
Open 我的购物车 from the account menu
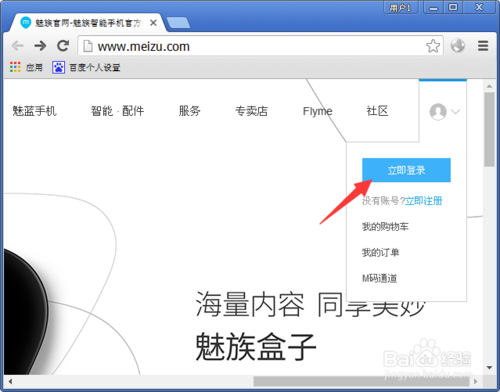coord(385,227)
